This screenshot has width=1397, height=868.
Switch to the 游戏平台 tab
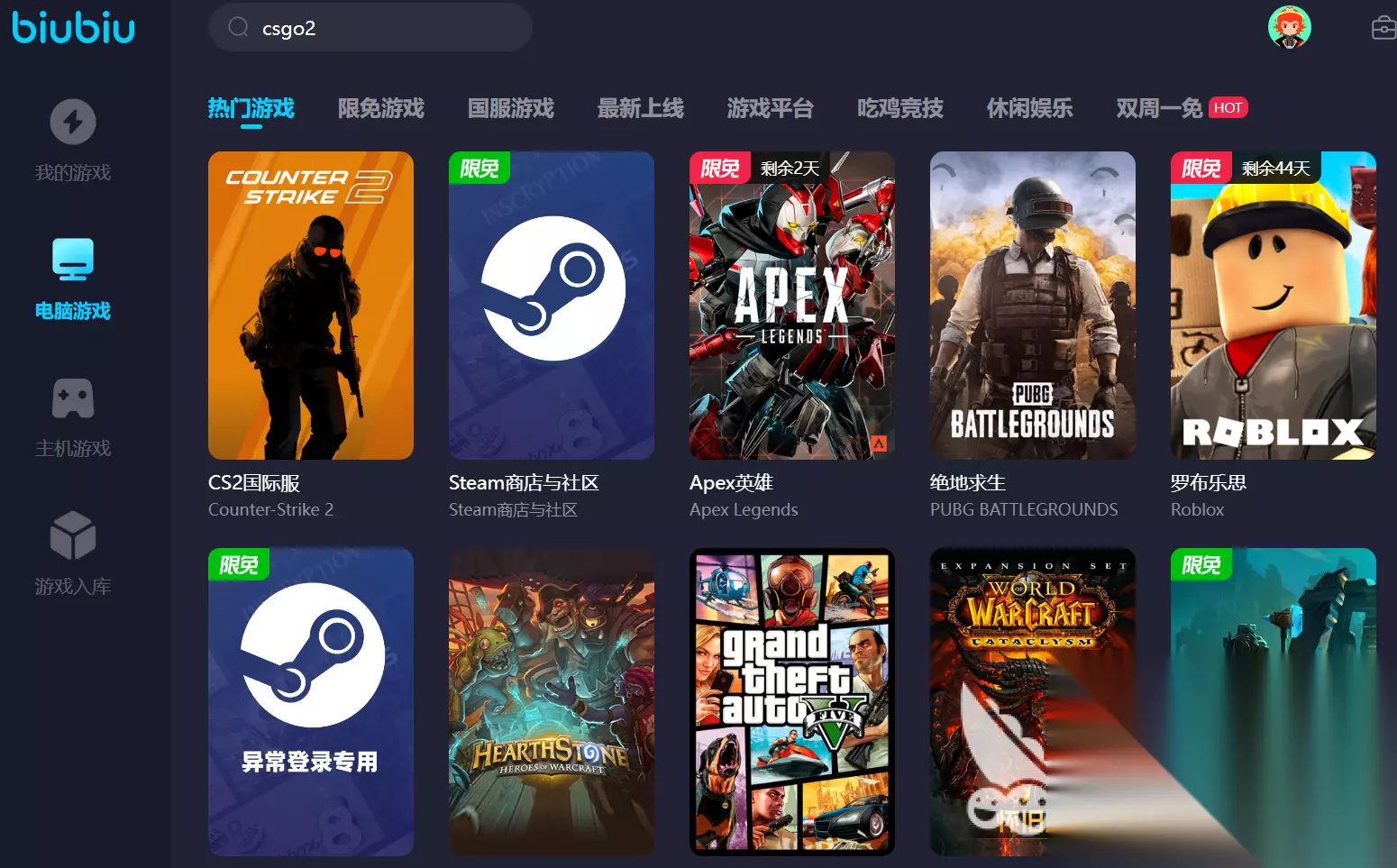coord(771,108)
